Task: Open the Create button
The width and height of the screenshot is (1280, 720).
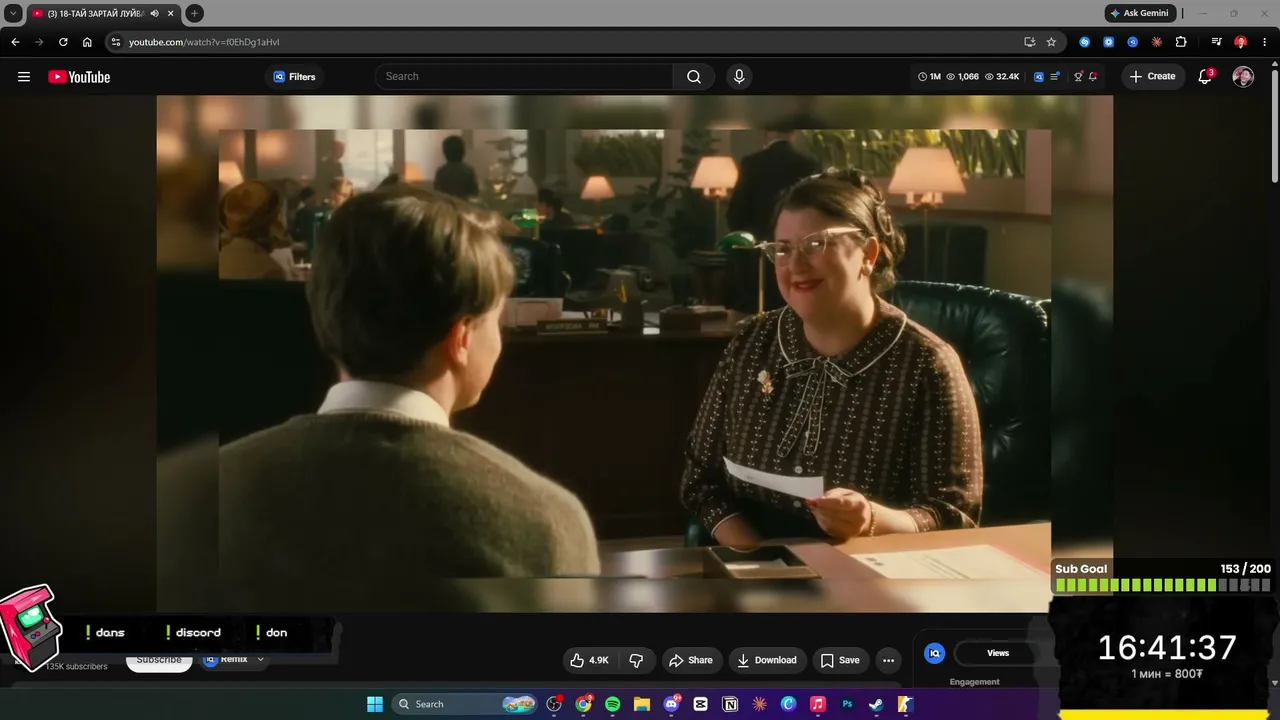Action: (1153, 77)
